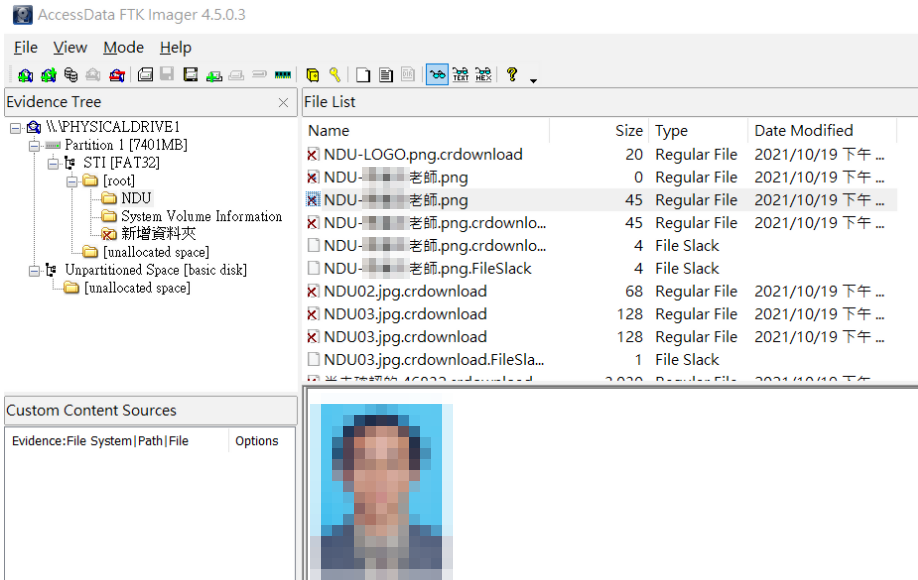Open the File menu
The width and height of the screenshot is (918, 580).
click(x=26, y=47)
